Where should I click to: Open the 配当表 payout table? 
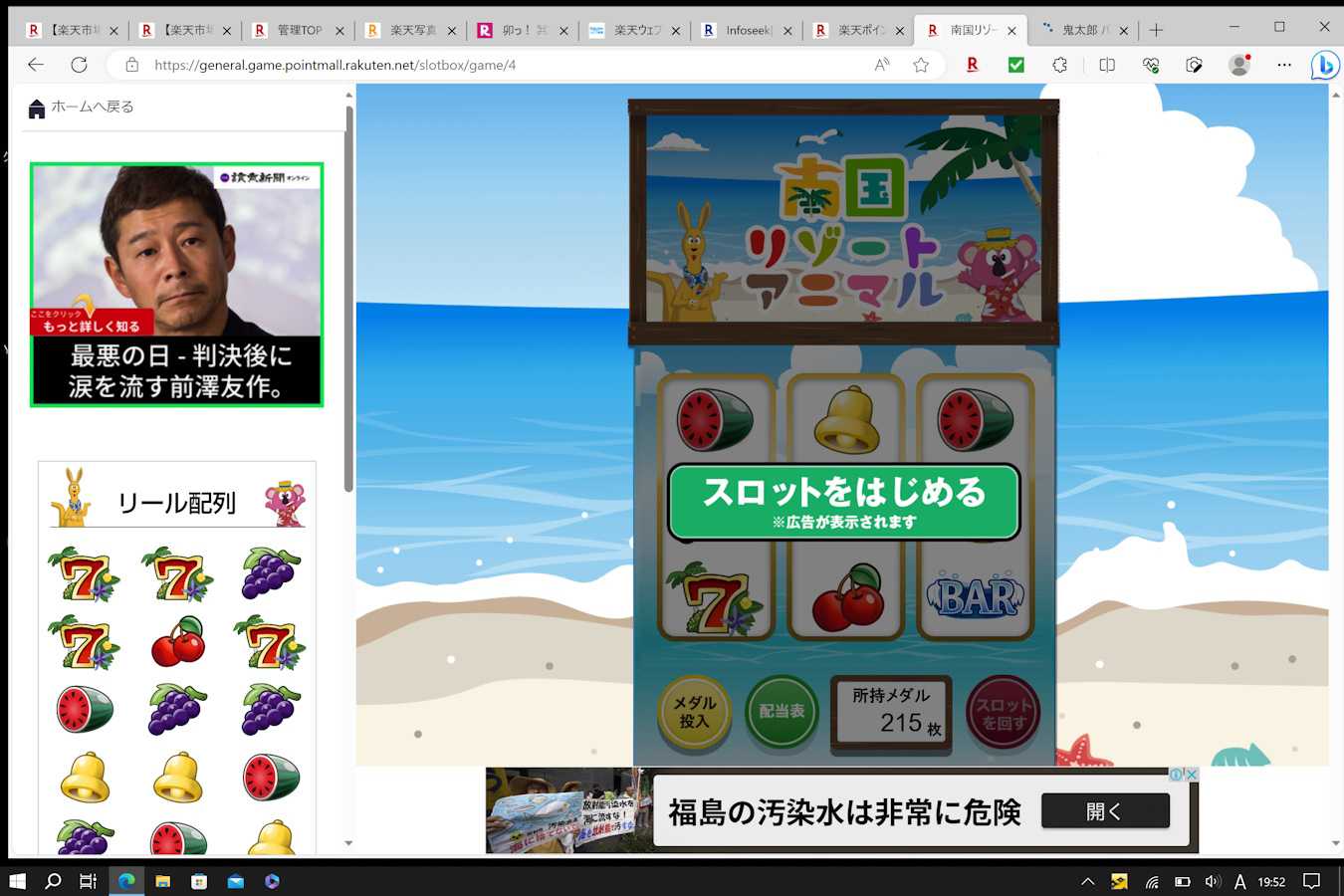[782, 712]
